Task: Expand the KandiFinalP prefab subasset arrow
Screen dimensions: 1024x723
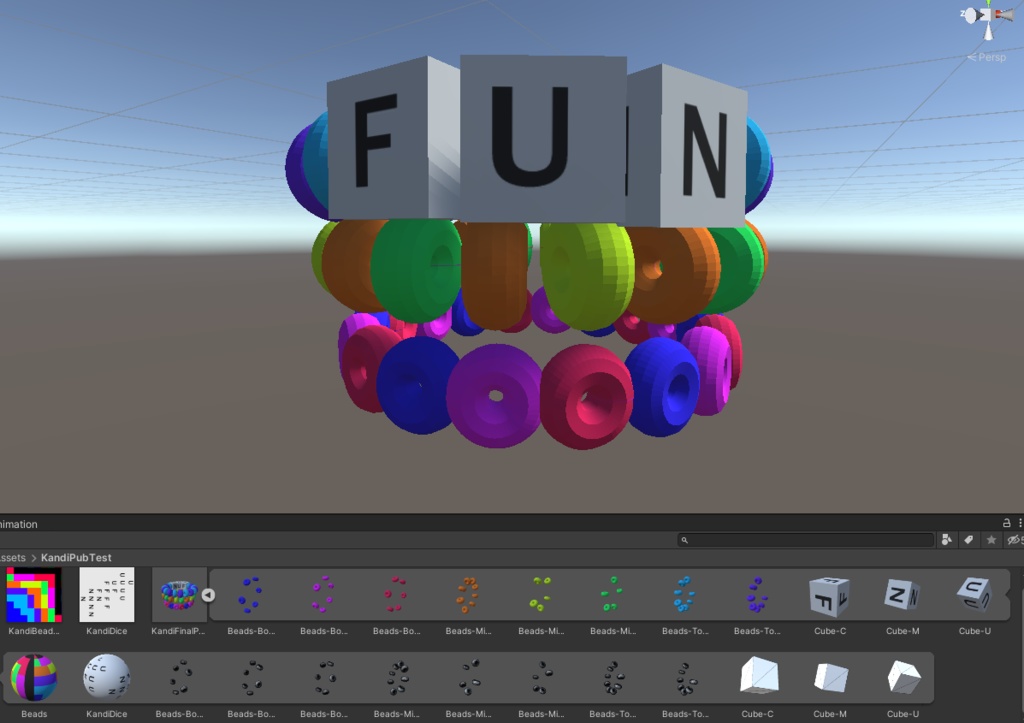Action: [208, 594]
